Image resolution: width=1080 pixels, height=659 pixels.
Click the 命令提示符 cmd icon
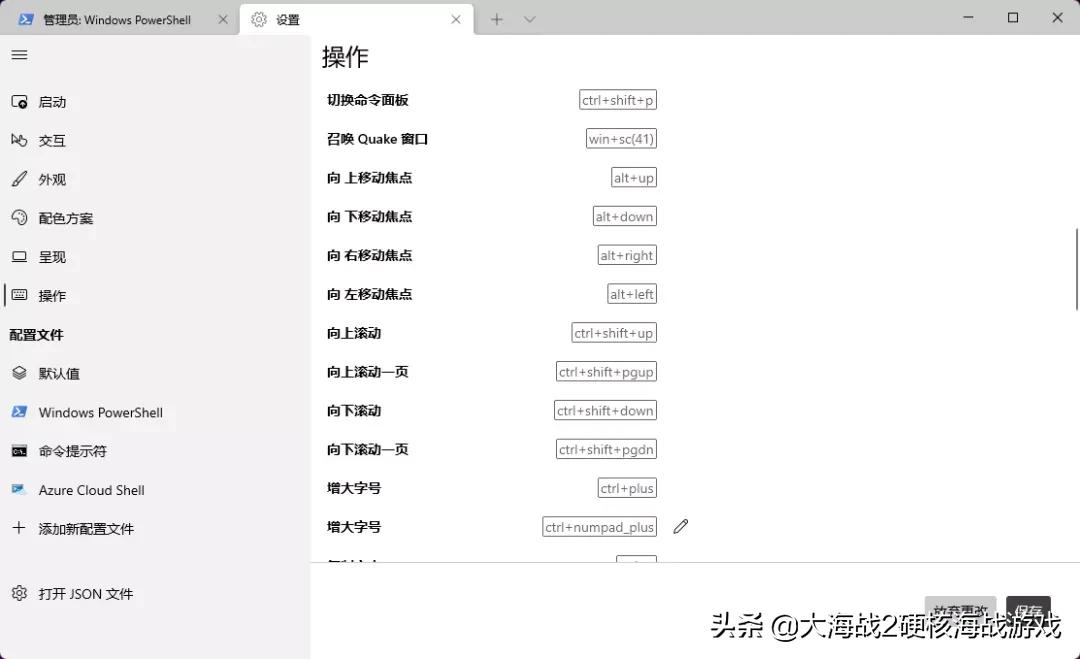pyautogui.click(x=19, y=451)
